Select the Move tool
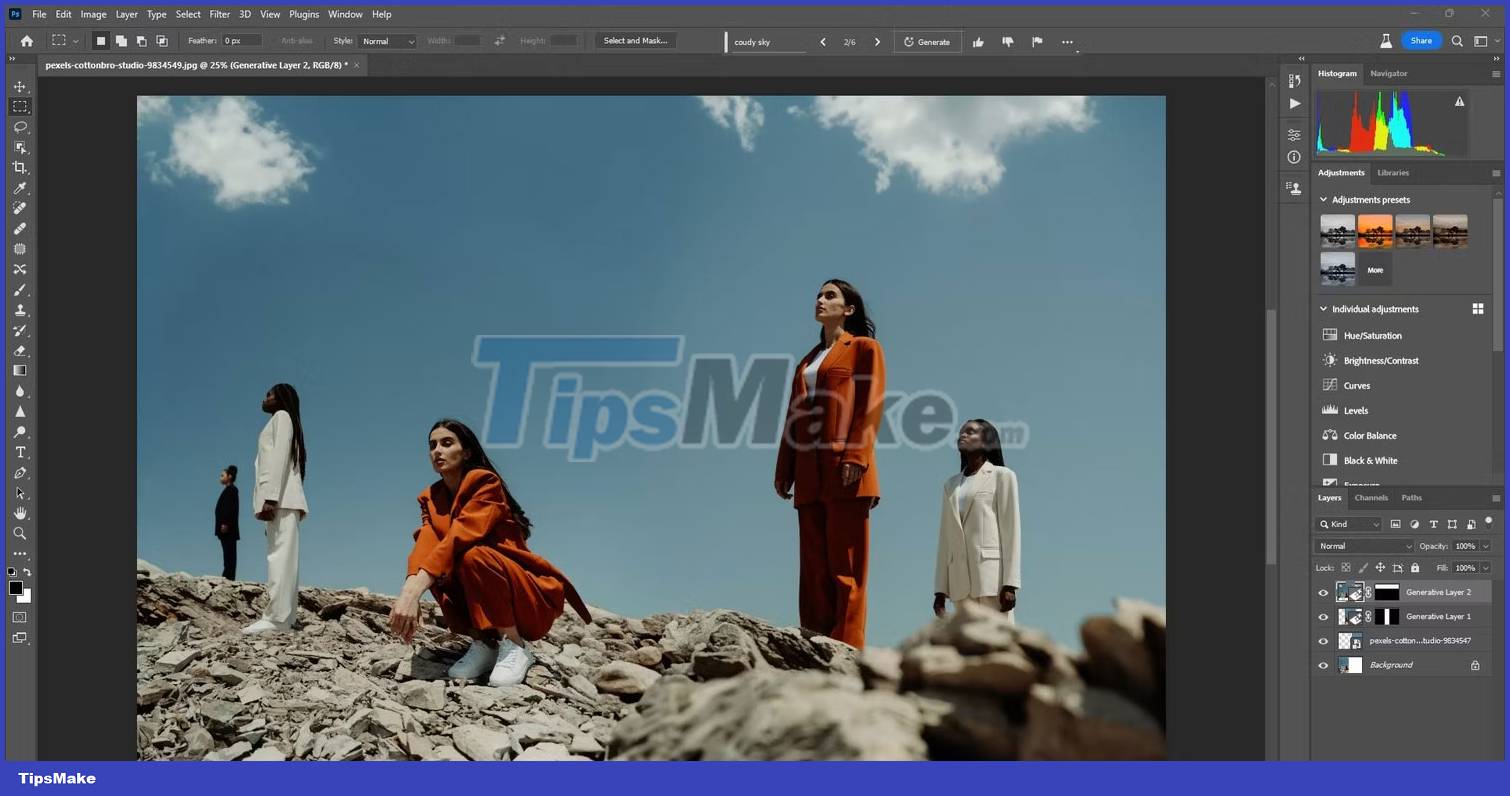Viewport: 1510px width, 796px height. 20,86
